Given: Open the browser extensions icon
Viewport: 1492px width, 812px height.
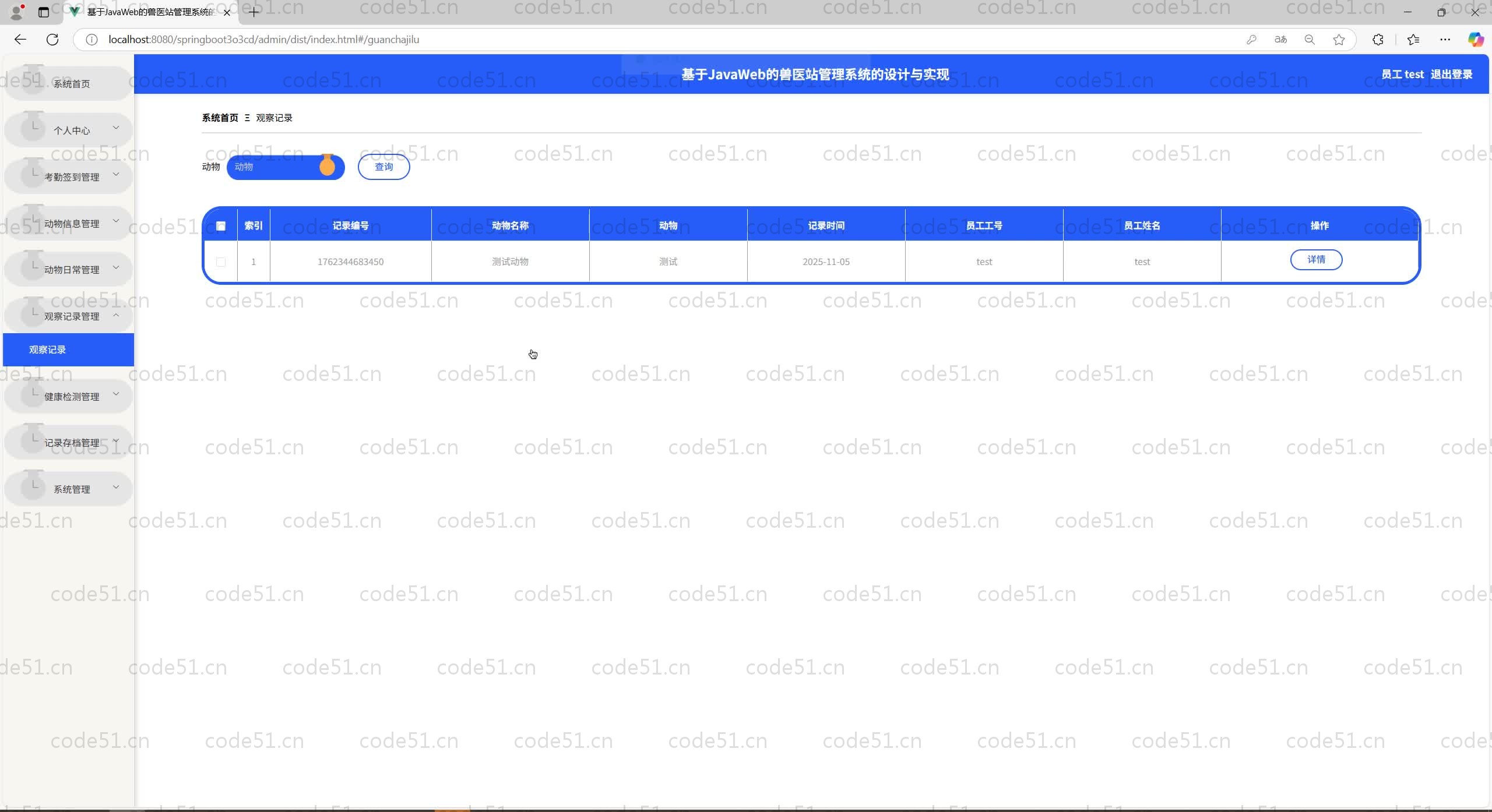Looking at the screenshot, I should pos(1378,40).
